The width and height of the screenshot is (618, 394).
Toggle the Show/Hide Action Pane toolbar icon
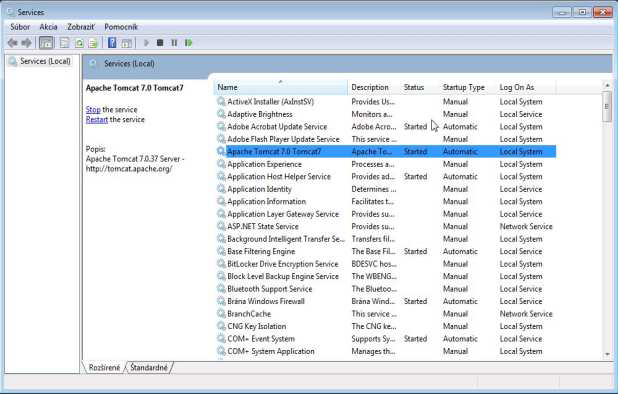(x=127, y=43)
